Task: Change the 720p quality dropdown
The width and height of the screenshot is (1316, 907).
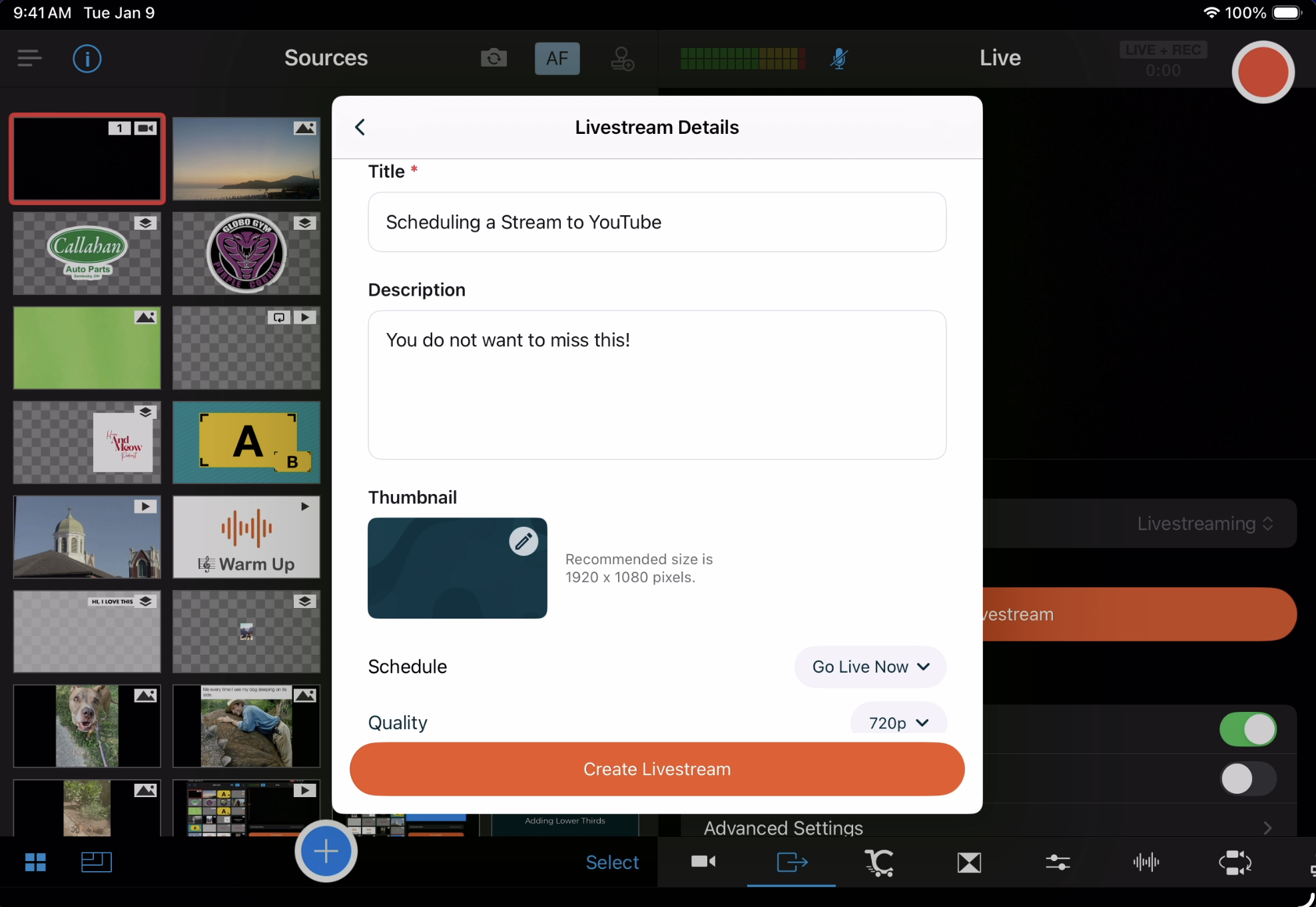Action: pyautogui.click(x=898, y=723)
